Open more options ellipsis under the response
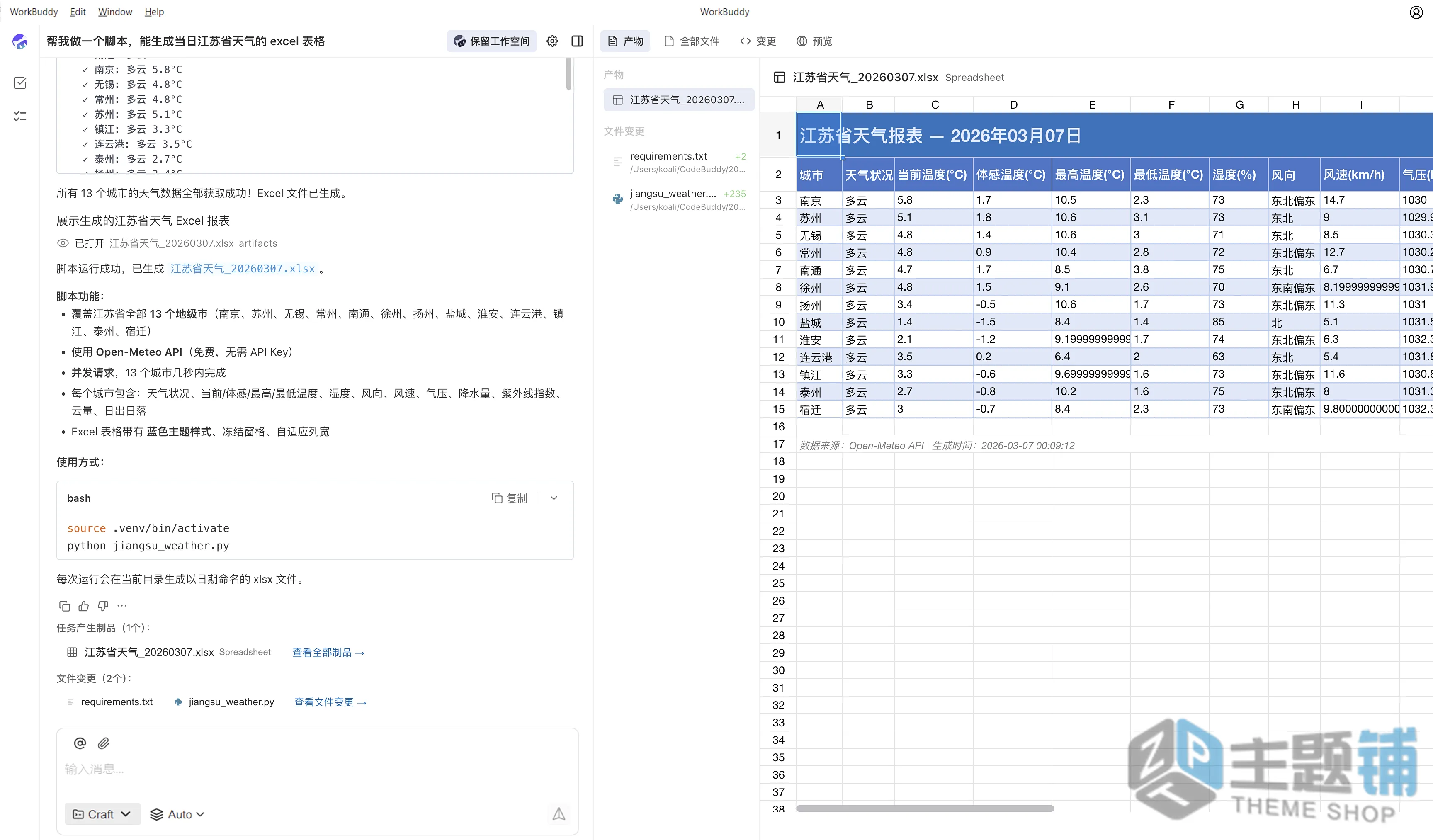The image size is (1433, 840). [x=121, y=606]
